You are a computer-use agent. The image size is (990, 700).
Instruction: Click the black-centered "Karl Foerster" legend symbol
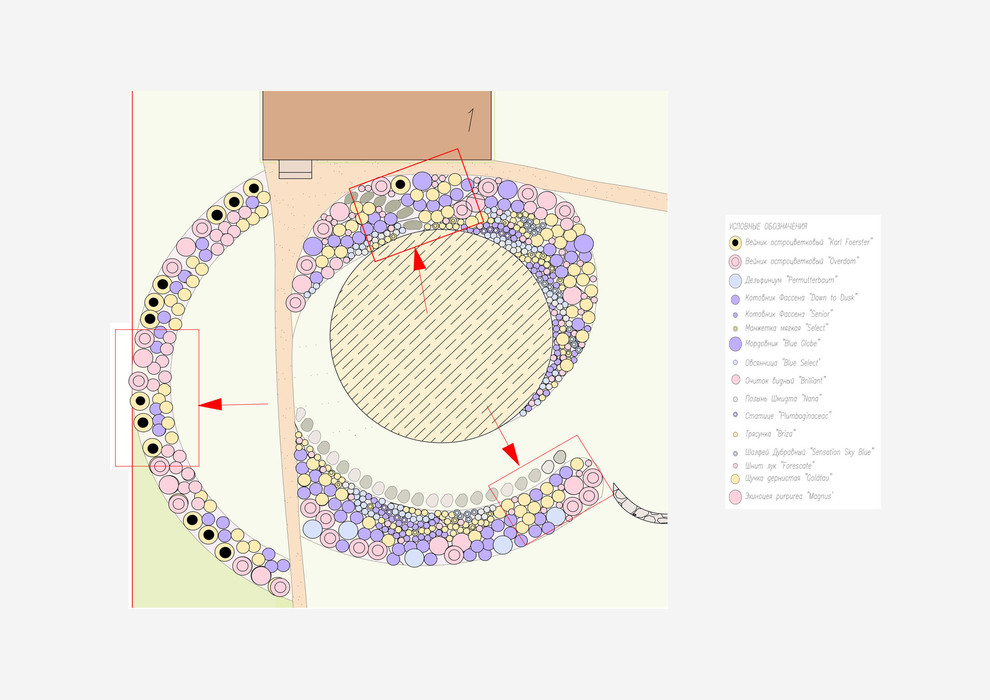coord(735,243)
